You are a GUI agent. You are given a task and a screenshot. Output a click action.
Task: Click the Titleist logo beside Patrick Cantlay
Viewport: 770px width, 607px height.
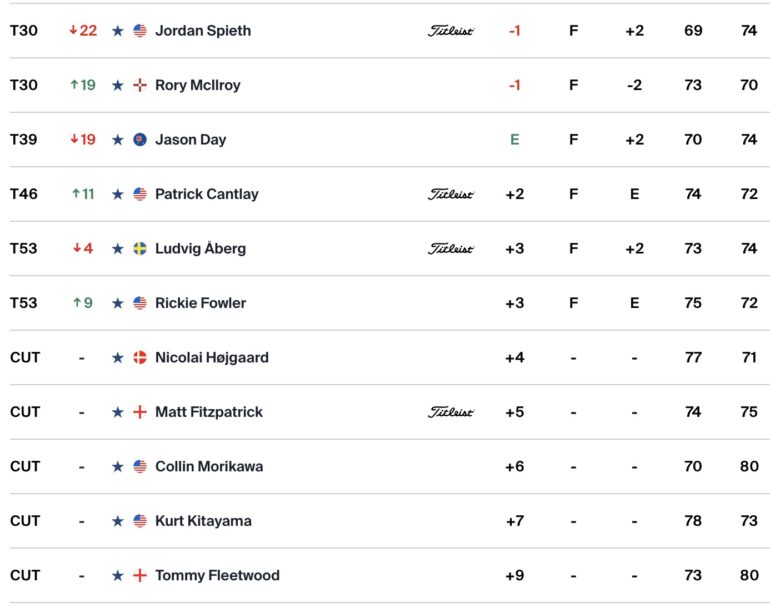[x=450, y=194]
